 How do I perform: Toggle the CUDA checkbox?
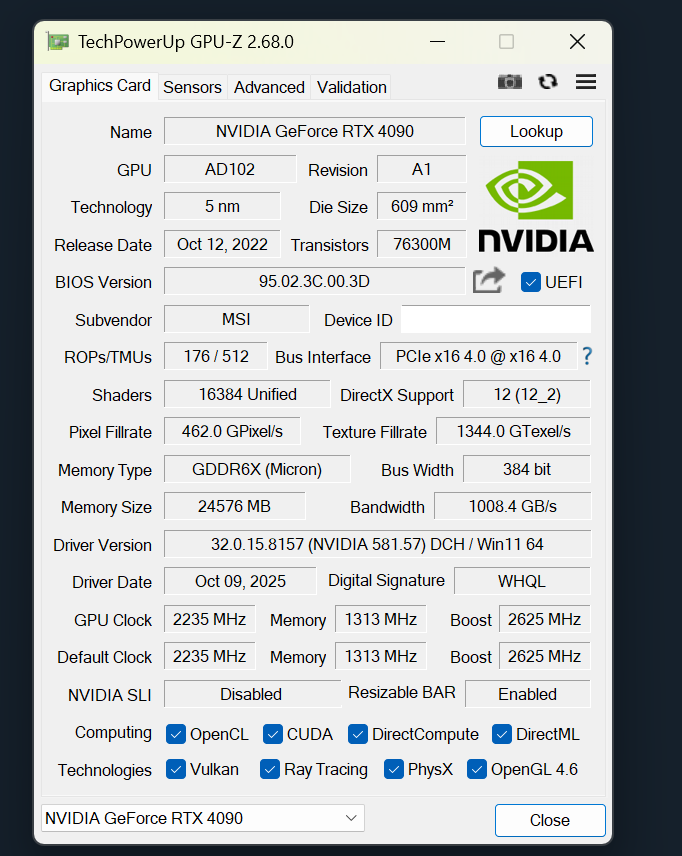[272, 734]
